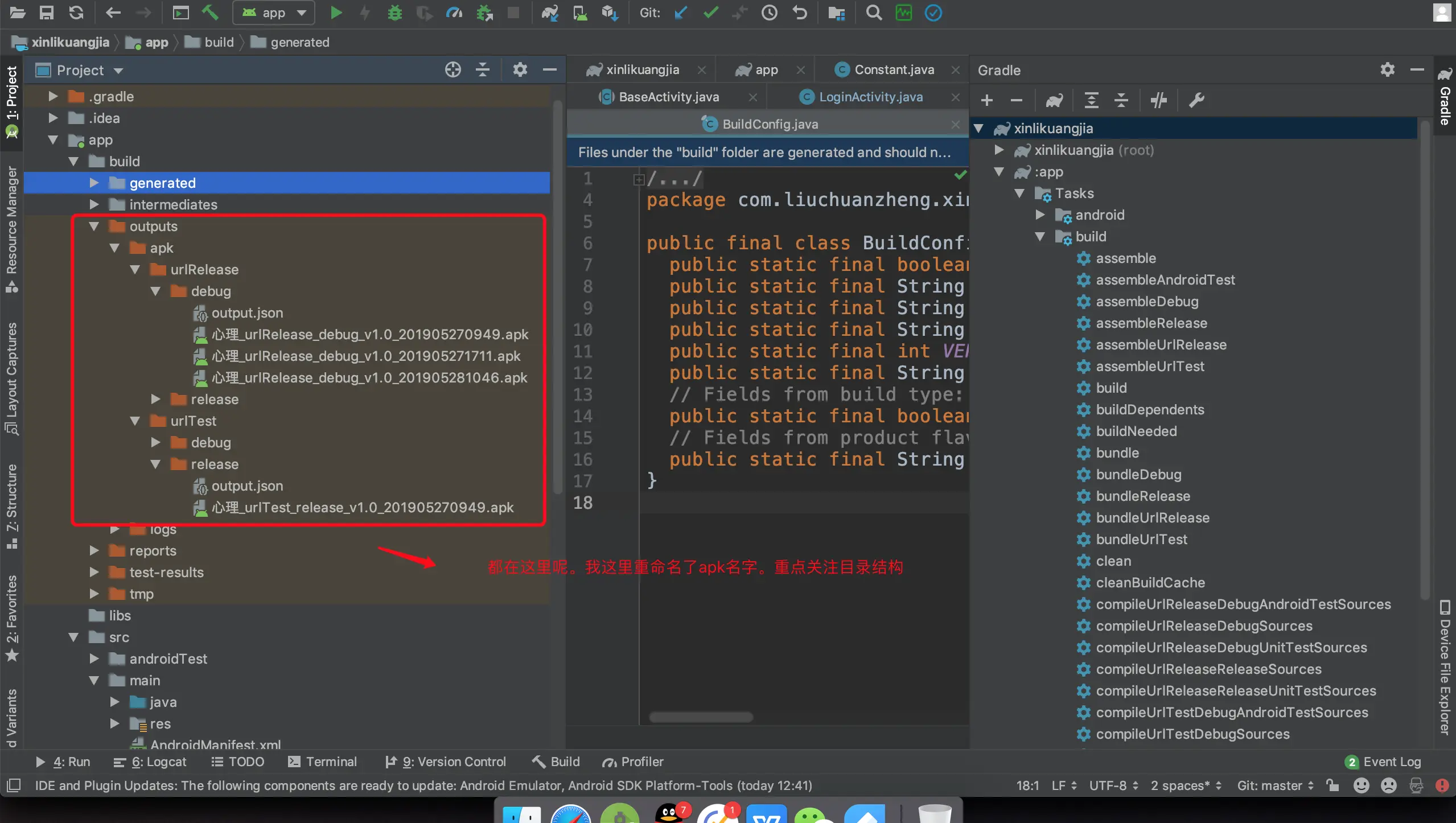Viewport: 1456px width, 823px height.
Task: Click the Gradle wrench build settings icon
Action: (x=1196, y=101)
